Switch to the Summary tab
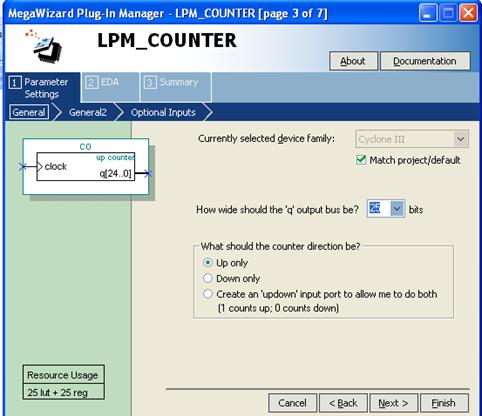 175,86
